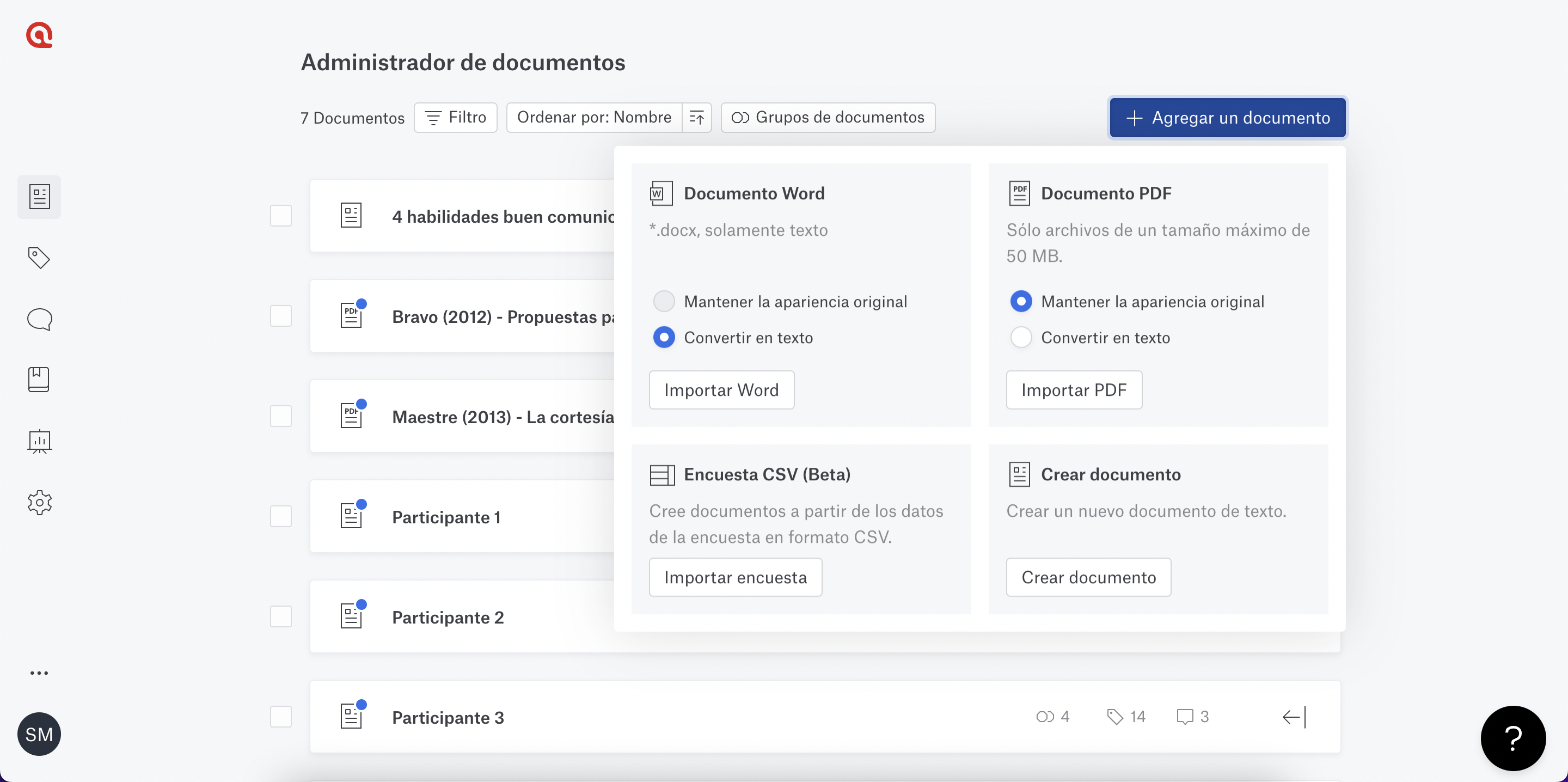Open Settings via the gear icon

tap(39, 503)
